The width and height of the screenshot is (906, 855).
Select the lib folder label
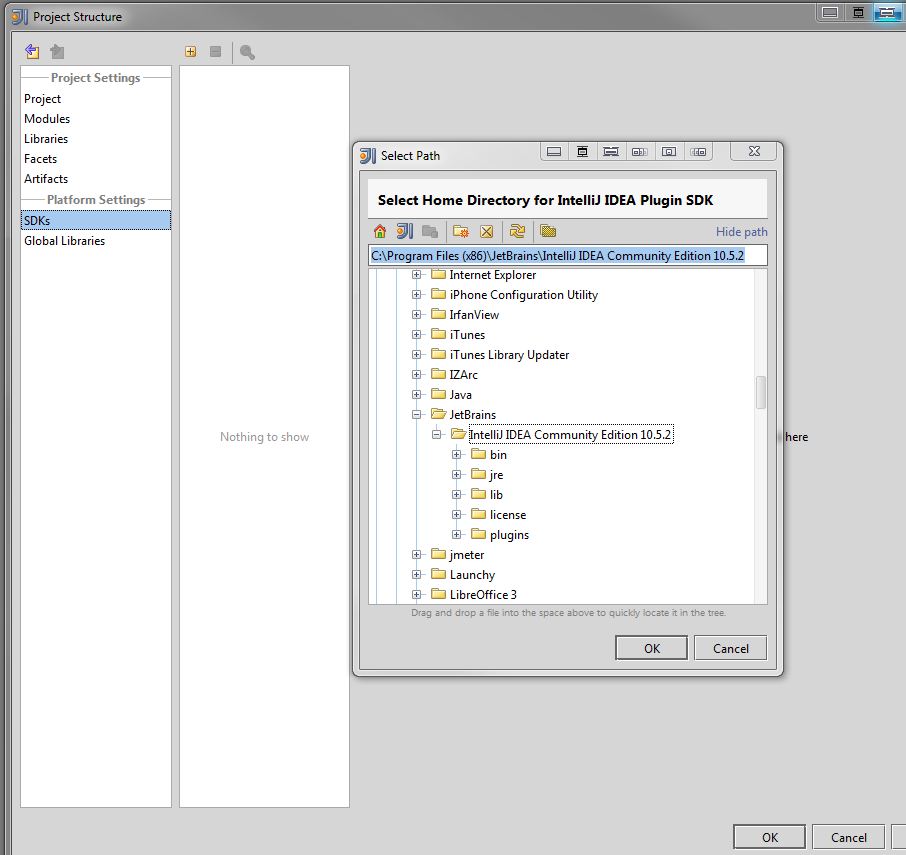tap(496, 495)
